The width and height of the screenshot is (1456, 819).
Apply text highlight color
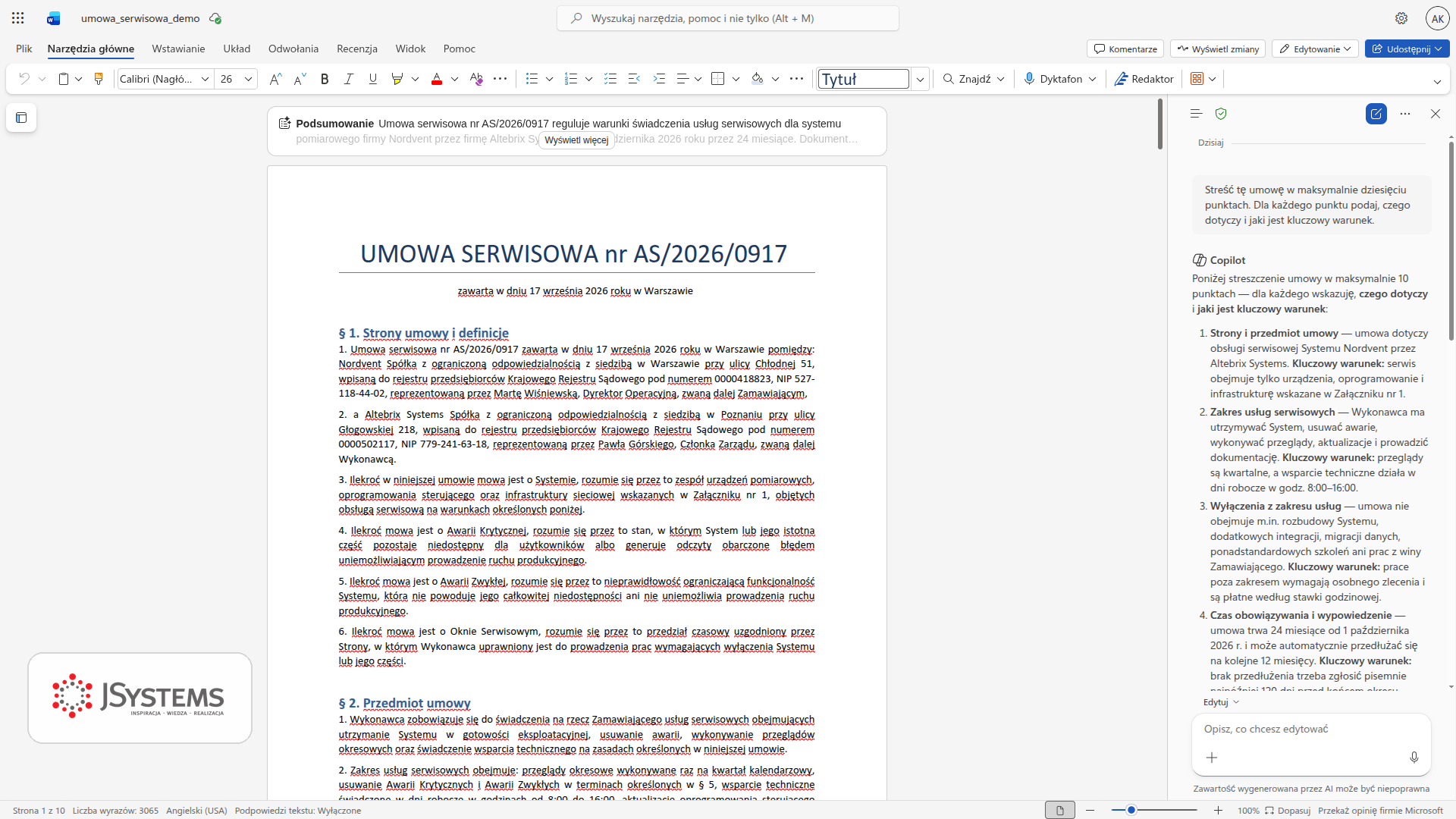tap(397, 79)
